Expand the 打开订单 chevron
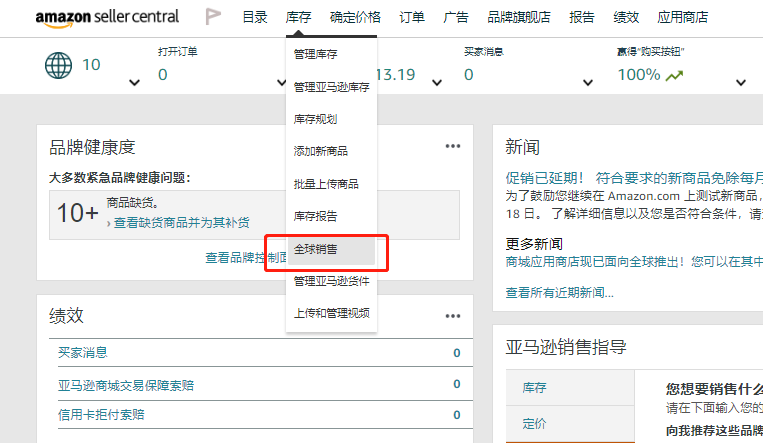 [x=286, y=82]
